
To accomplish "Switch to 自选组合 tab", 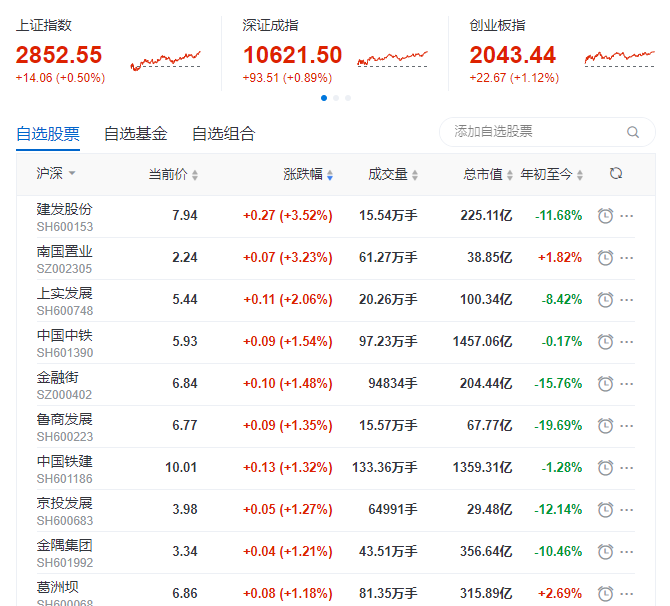I will (224, 134).
